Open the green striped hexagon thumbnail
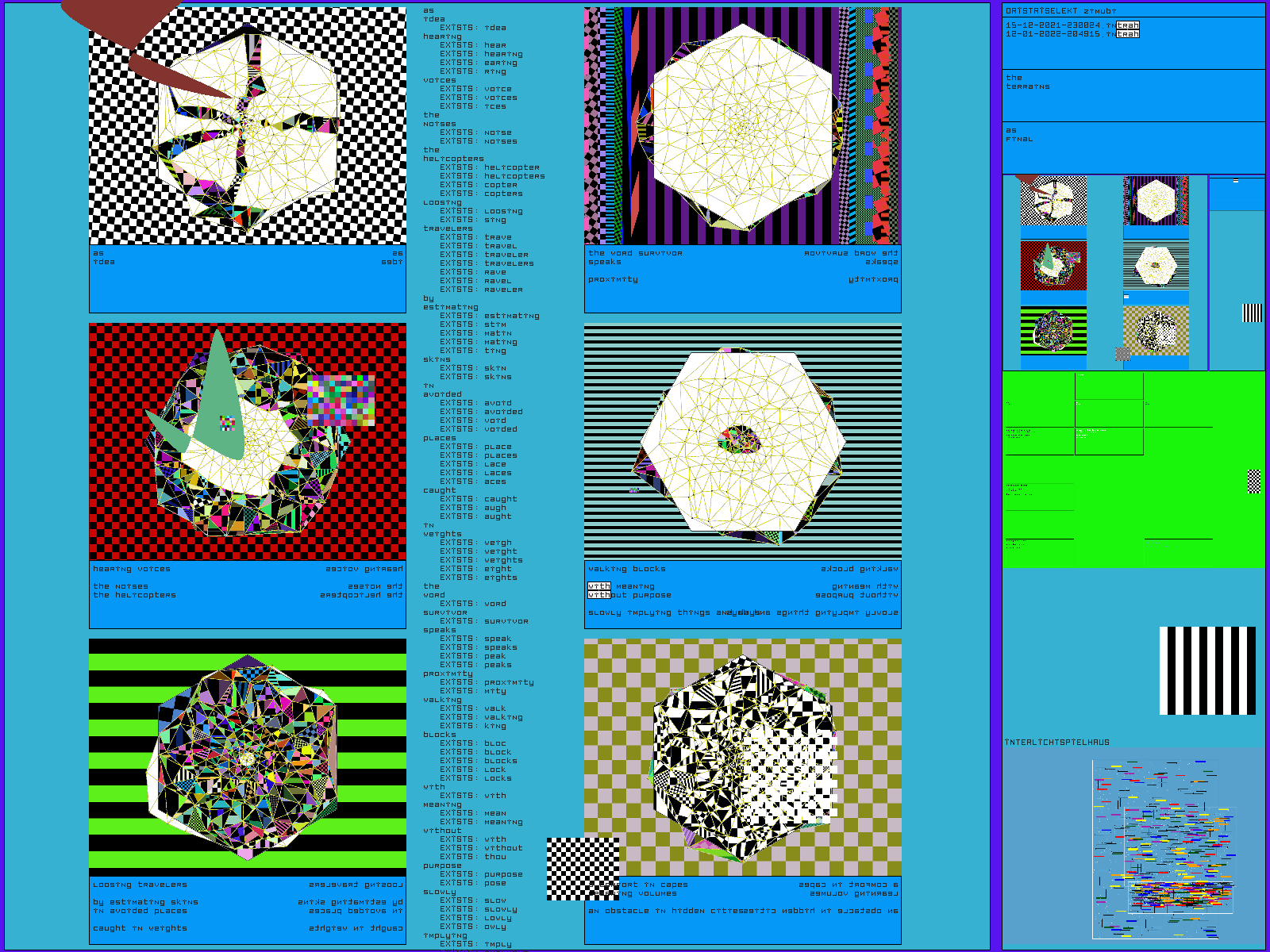Viewport: 1270px width, 952px height. tap(1053, 330)
